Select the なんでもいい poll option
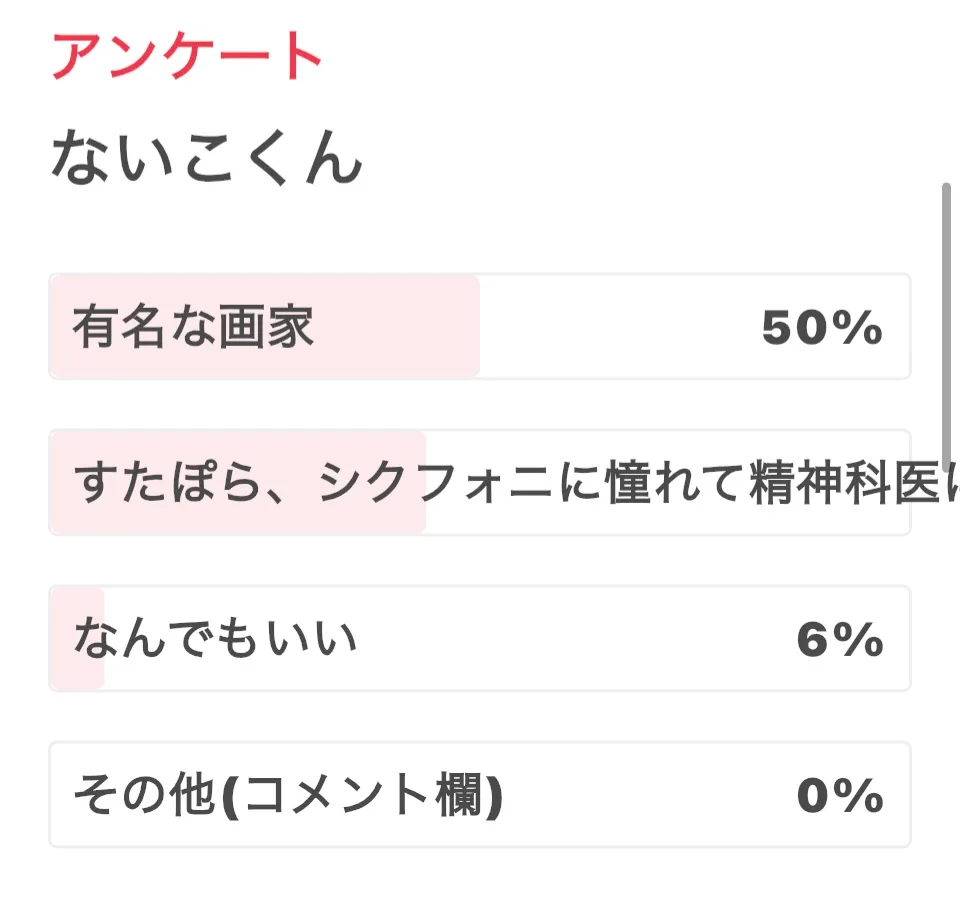960x902 pixels. point(480,639)
